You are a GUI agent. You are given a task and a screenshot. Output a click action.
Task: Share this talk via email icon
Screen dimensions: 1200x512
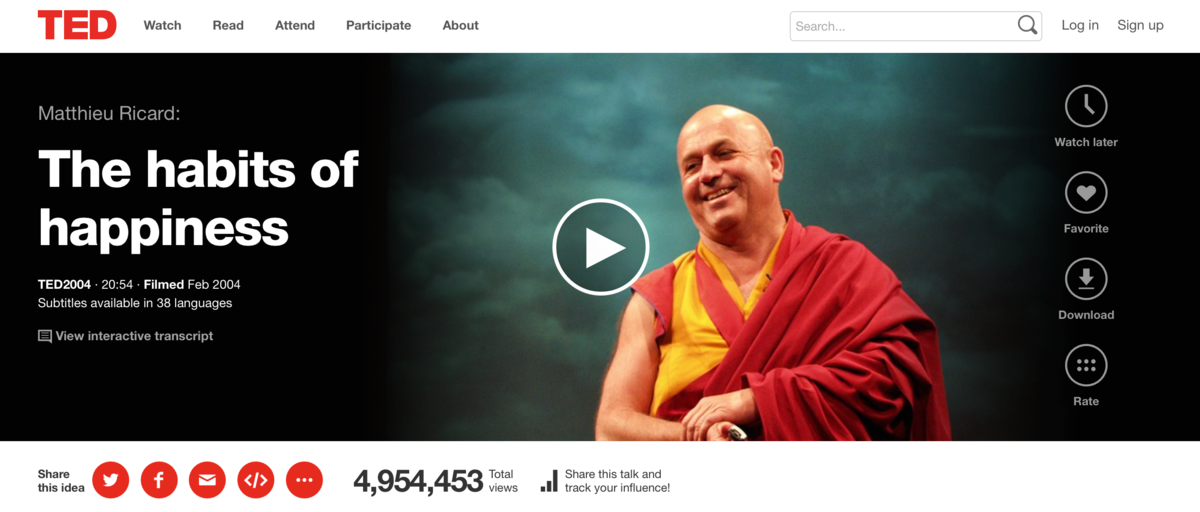(207, 480)
